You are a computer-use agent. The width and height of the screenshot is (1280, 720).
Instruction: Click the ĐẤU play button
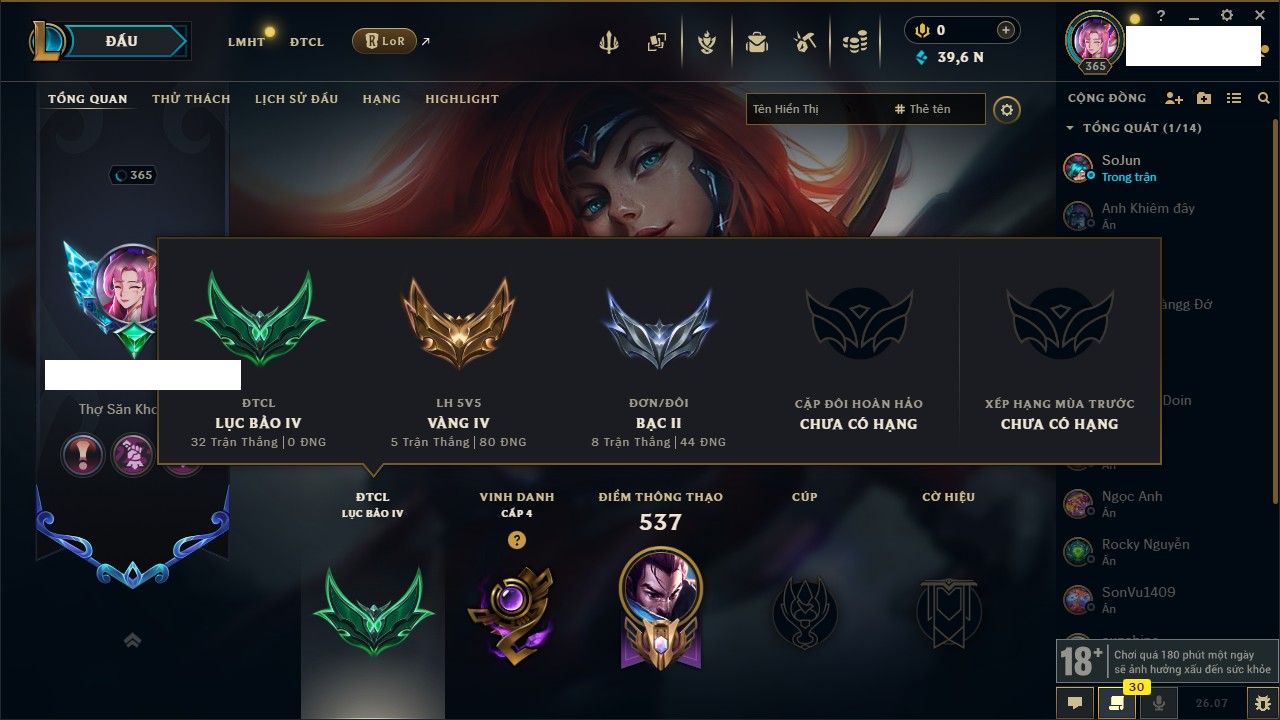pyautogui.click(x=121, y=41)
